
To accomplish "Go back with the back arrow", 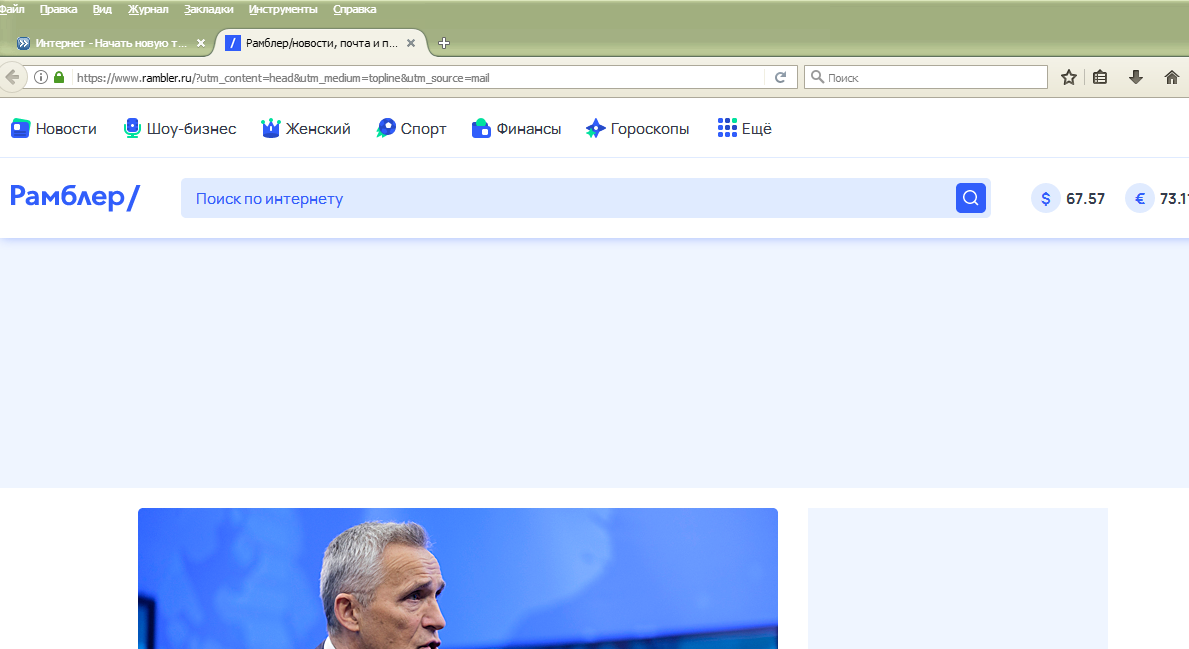I will 12,77.
